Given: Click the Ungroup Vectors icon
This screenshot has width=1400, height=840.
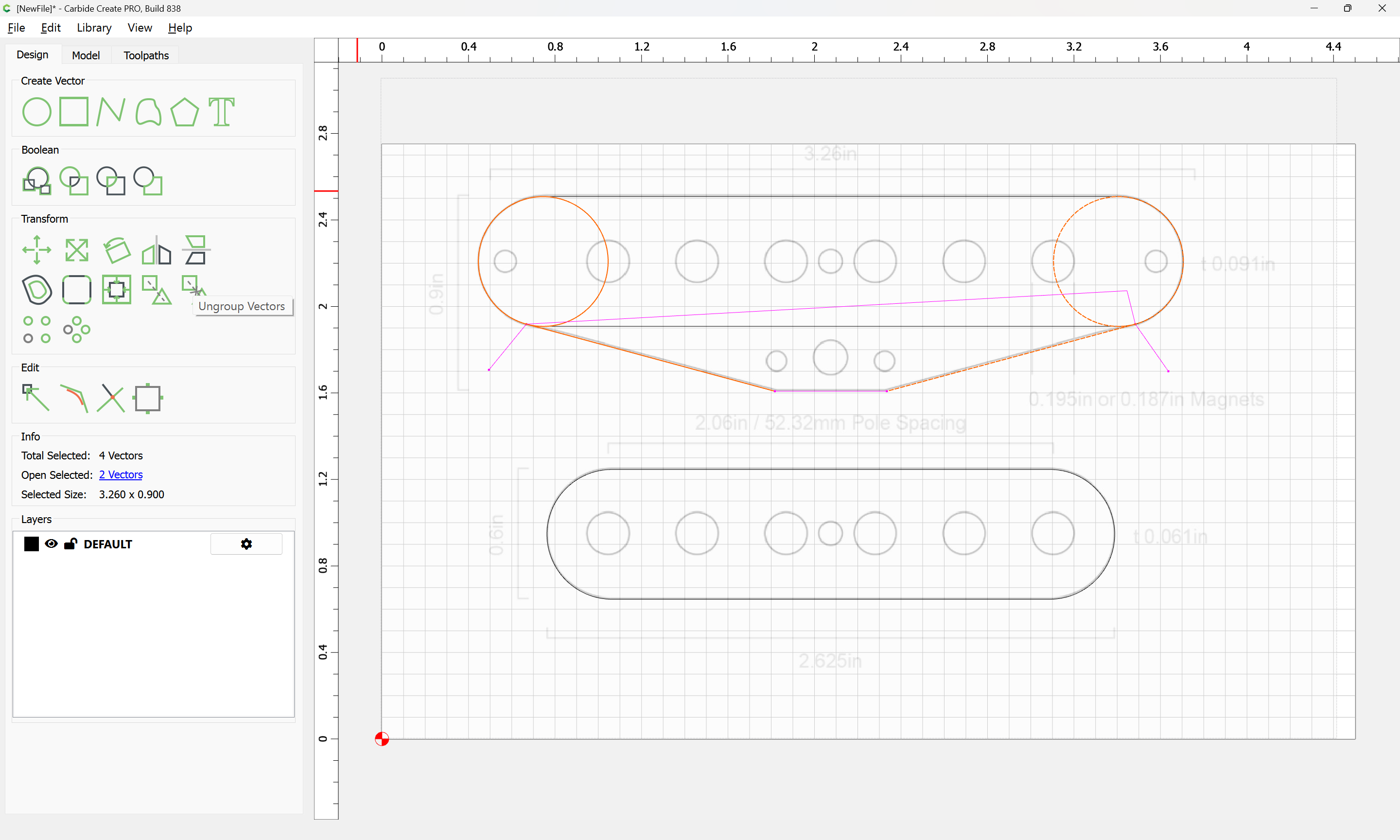Looking at the screenshot, I should (193, 286).
